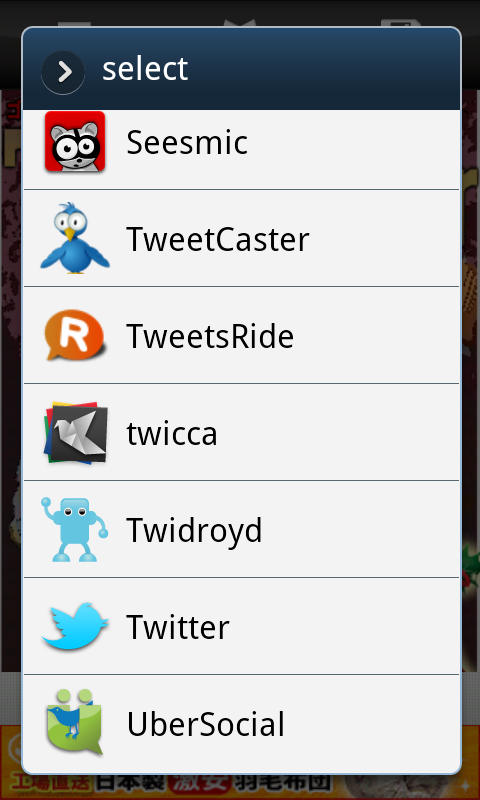Screen dimensions: 480x800
Task: Tap the dimmed right icon in top bar
Action: 401,23
